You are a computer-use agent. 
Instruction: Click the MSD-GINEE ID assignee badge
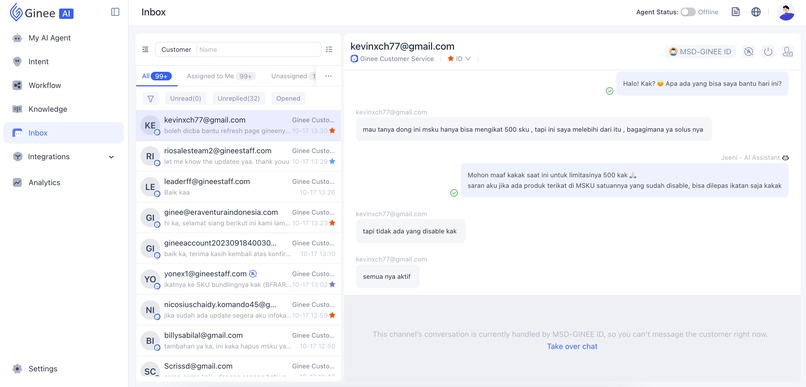(700, 51)
